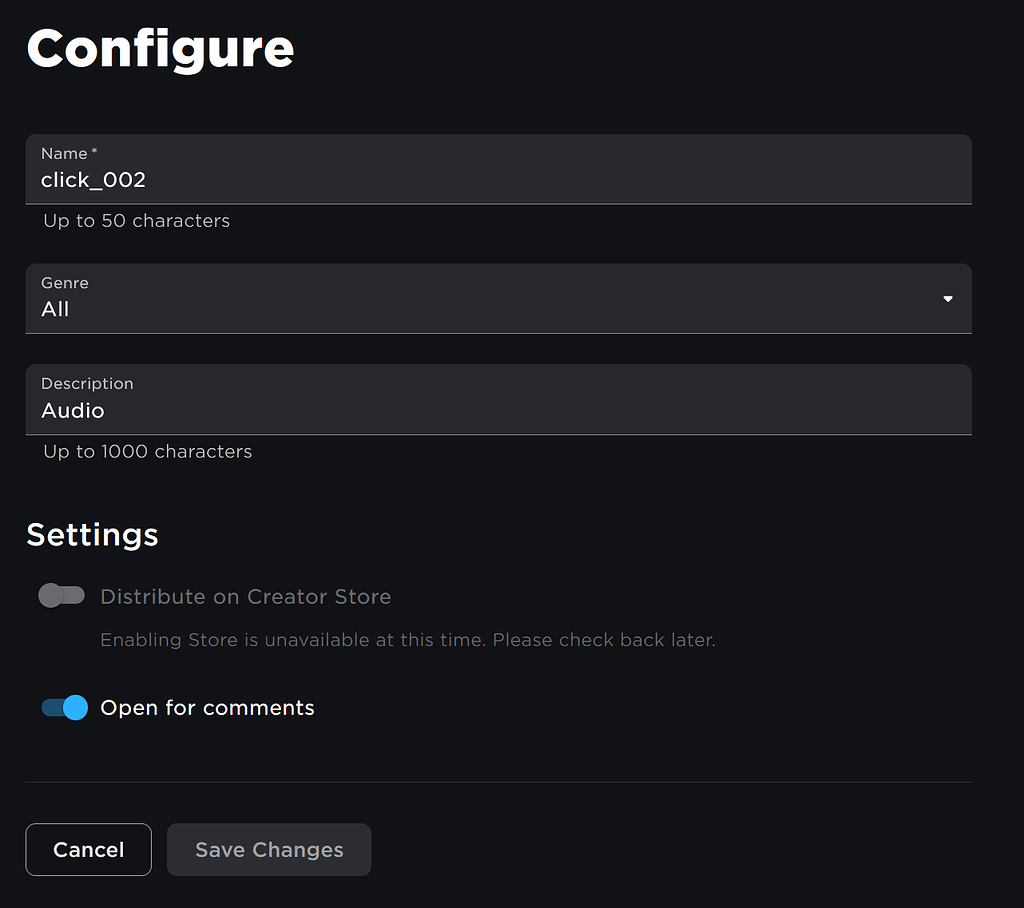Toggle comments off for click_002
The width and height of the screenshot is (1024, 908).
[63, 707]
